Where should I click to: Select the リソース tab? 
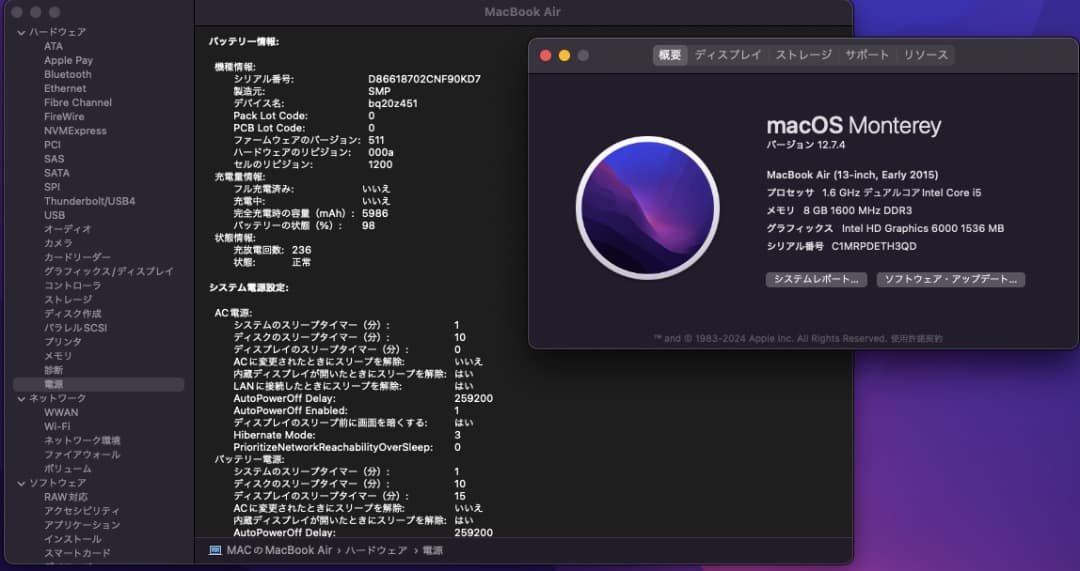click(926, 55)
